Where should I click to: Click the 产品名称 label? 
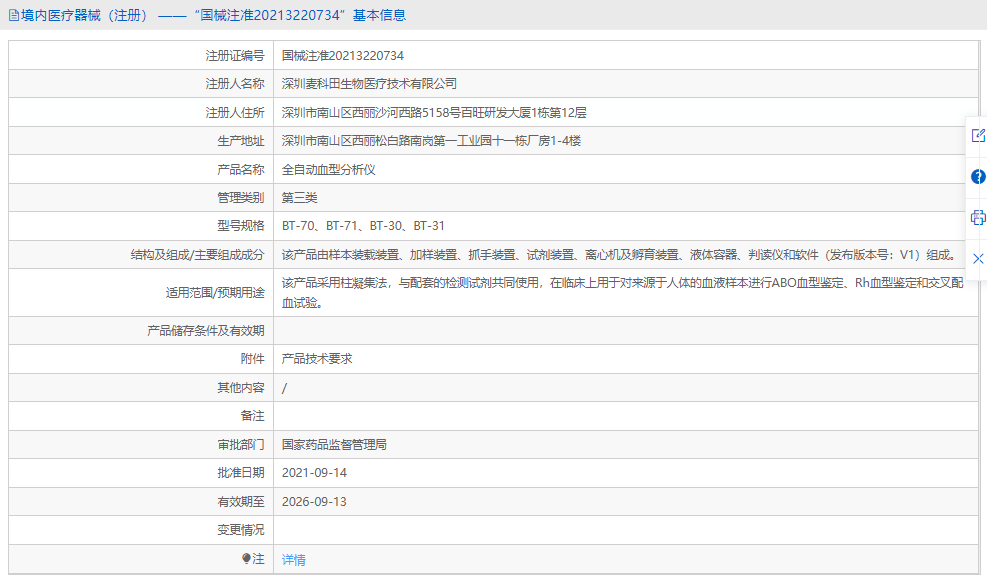pyautogui.click(x=241, y=169)
